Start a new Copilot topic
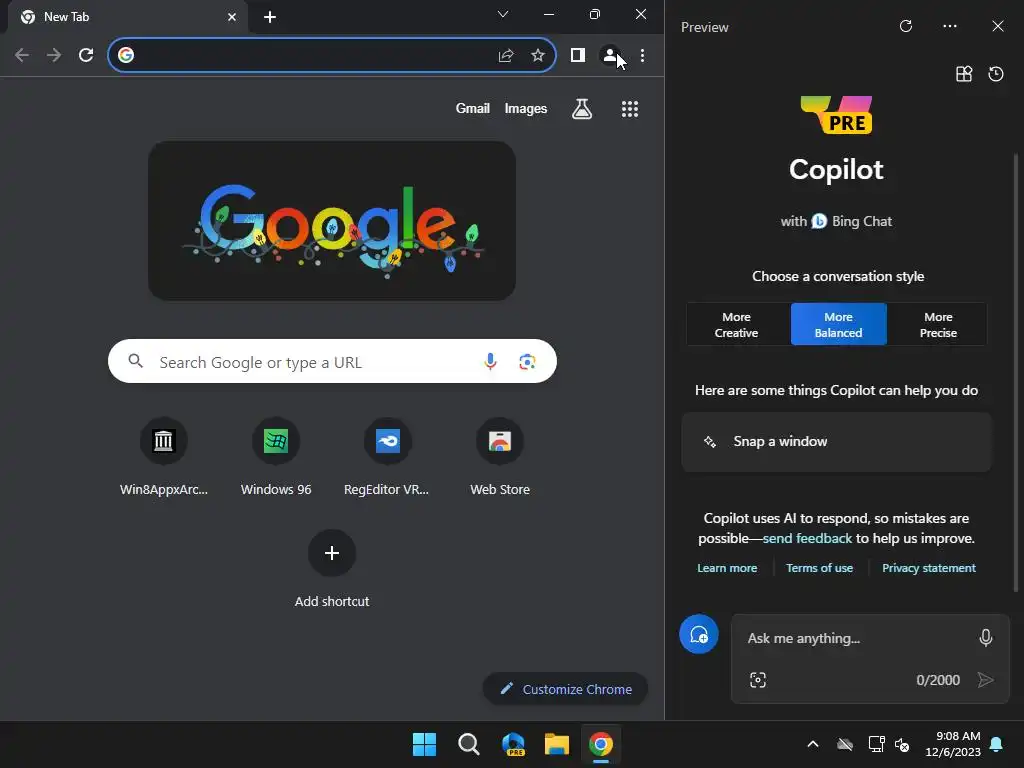Image resolution: width=1024 pixels, height=768 pixels. tap(698, 634)
